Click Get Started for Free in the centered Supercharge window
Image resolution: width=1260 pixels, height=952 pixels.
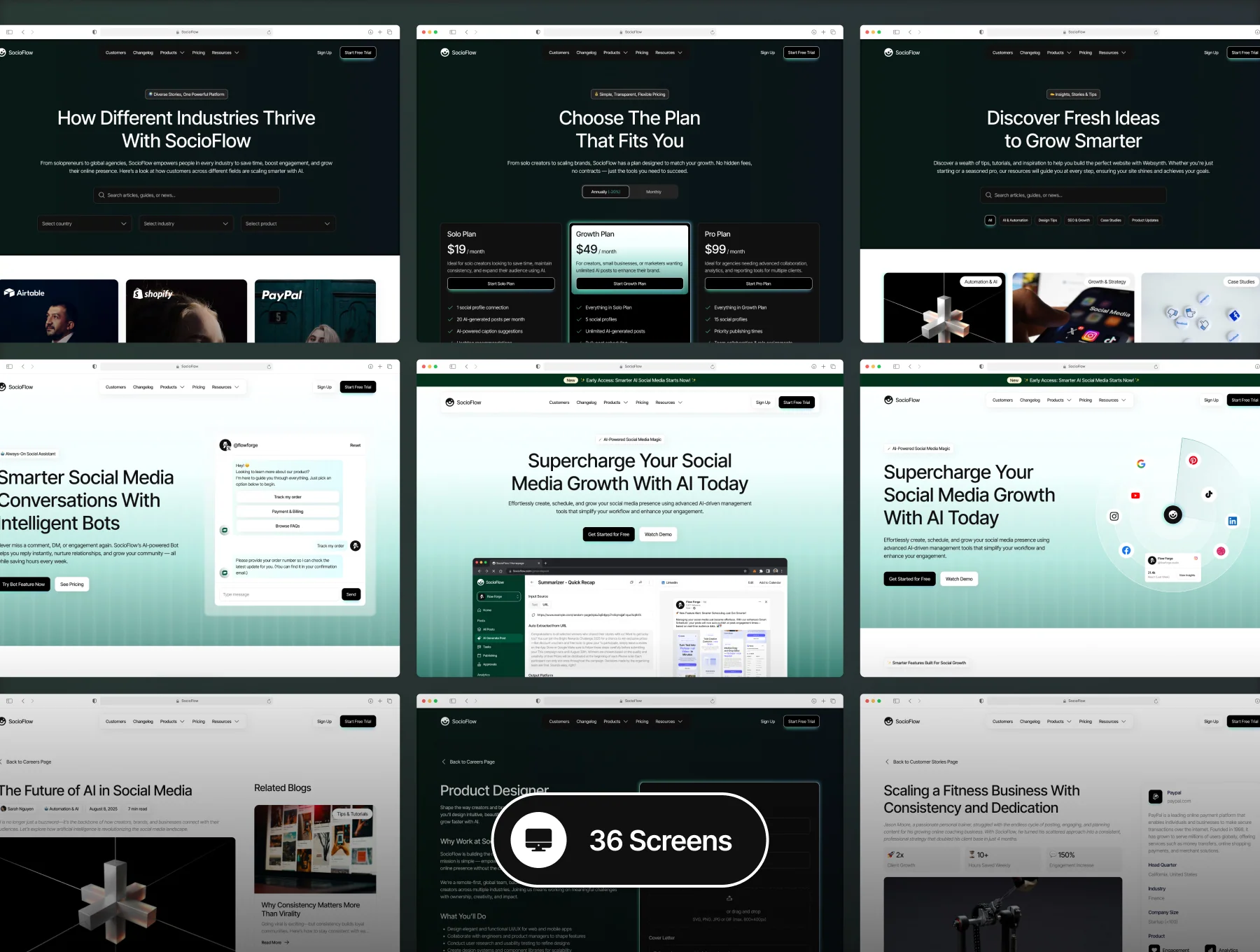609,534
